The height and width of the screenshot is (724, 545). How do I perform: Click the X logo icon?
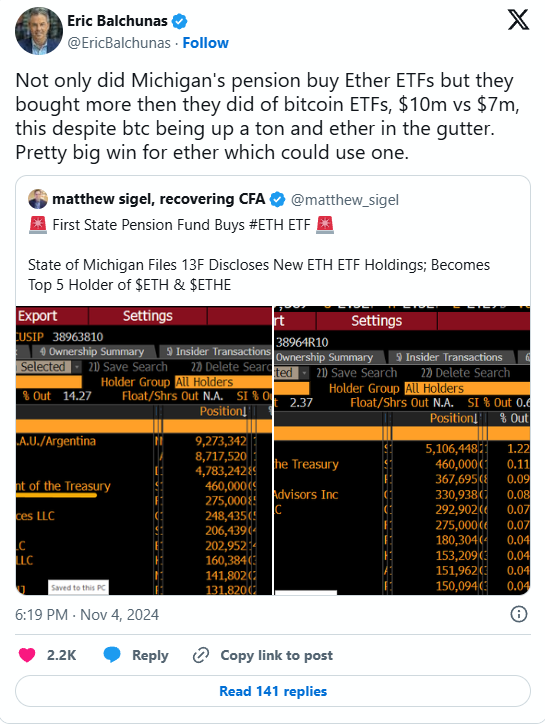pos(518,20)
